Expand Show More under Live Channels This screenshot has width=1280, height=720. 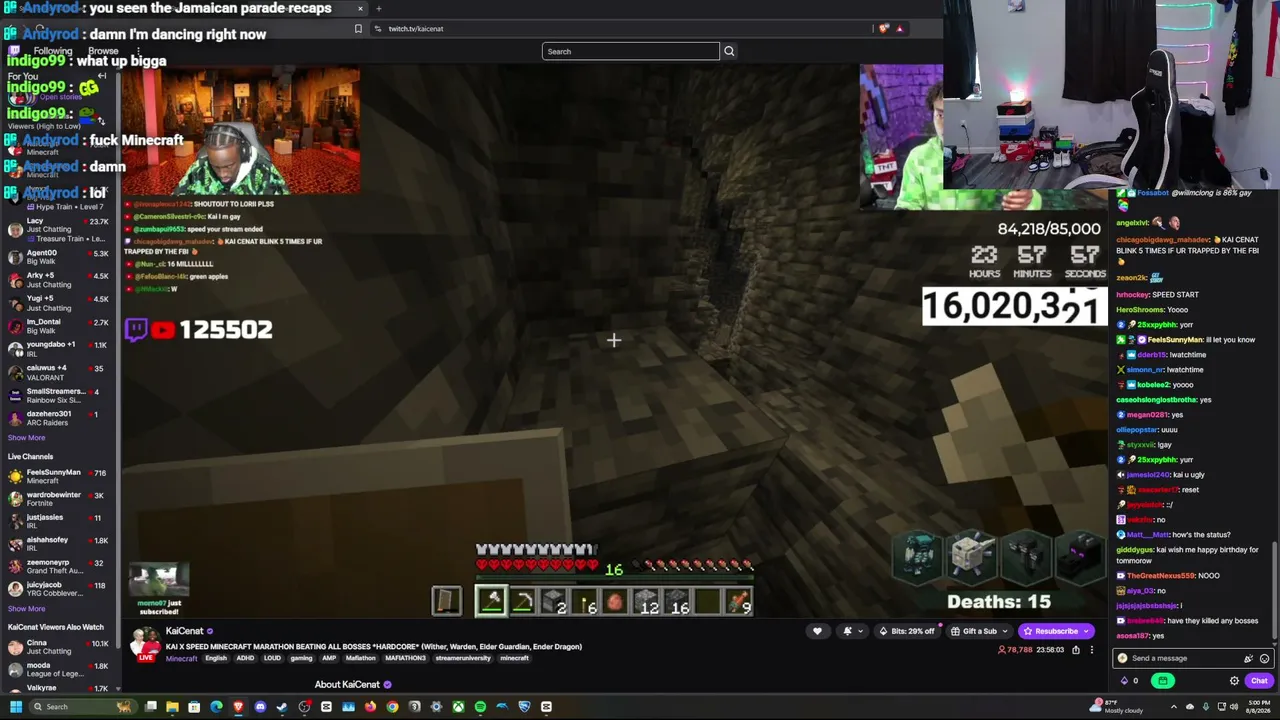(x=26, y=609)
